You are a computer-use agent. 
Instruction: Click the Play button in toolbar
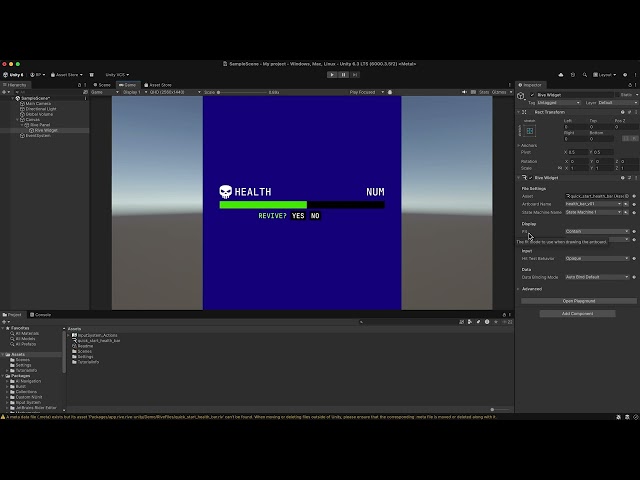[332, 75]
